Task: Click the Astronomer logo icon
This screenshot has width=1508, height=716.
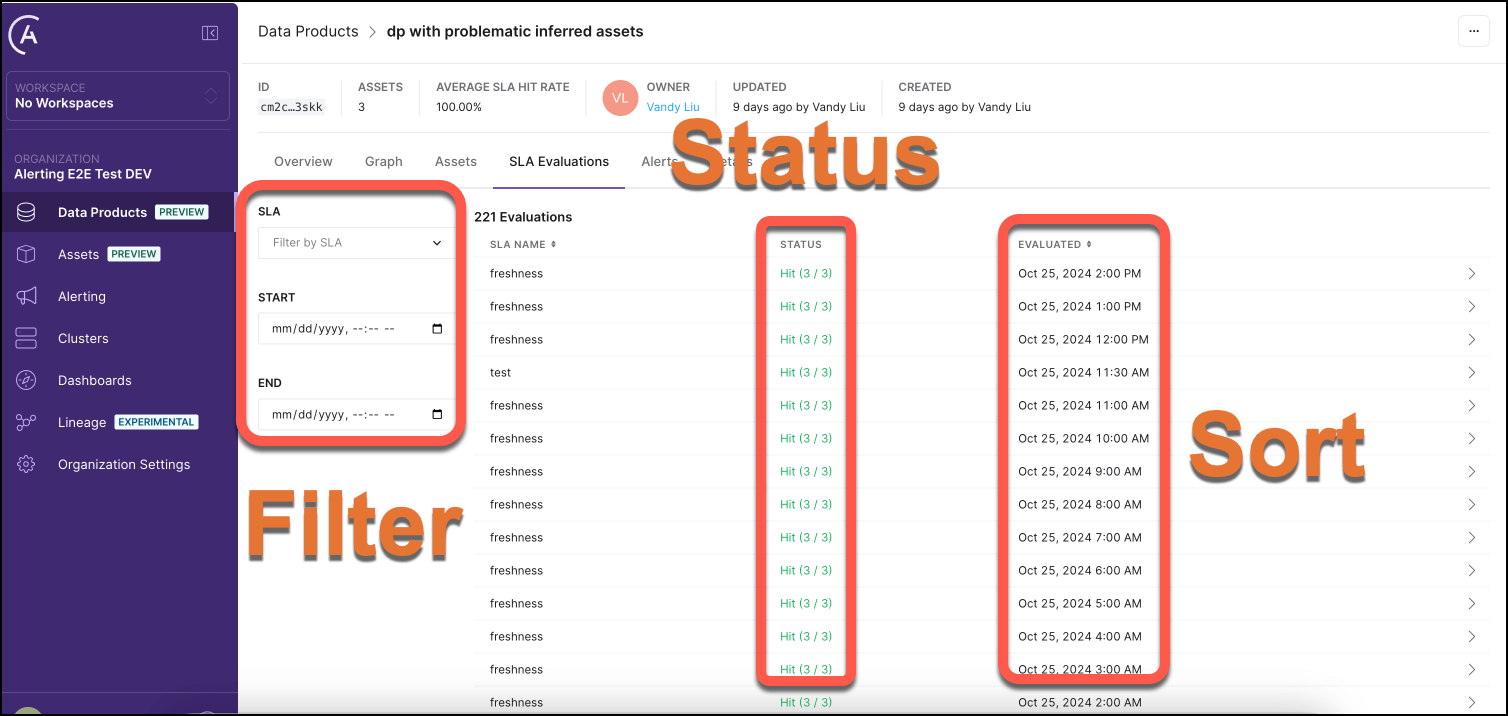Action: pos(25,36)
